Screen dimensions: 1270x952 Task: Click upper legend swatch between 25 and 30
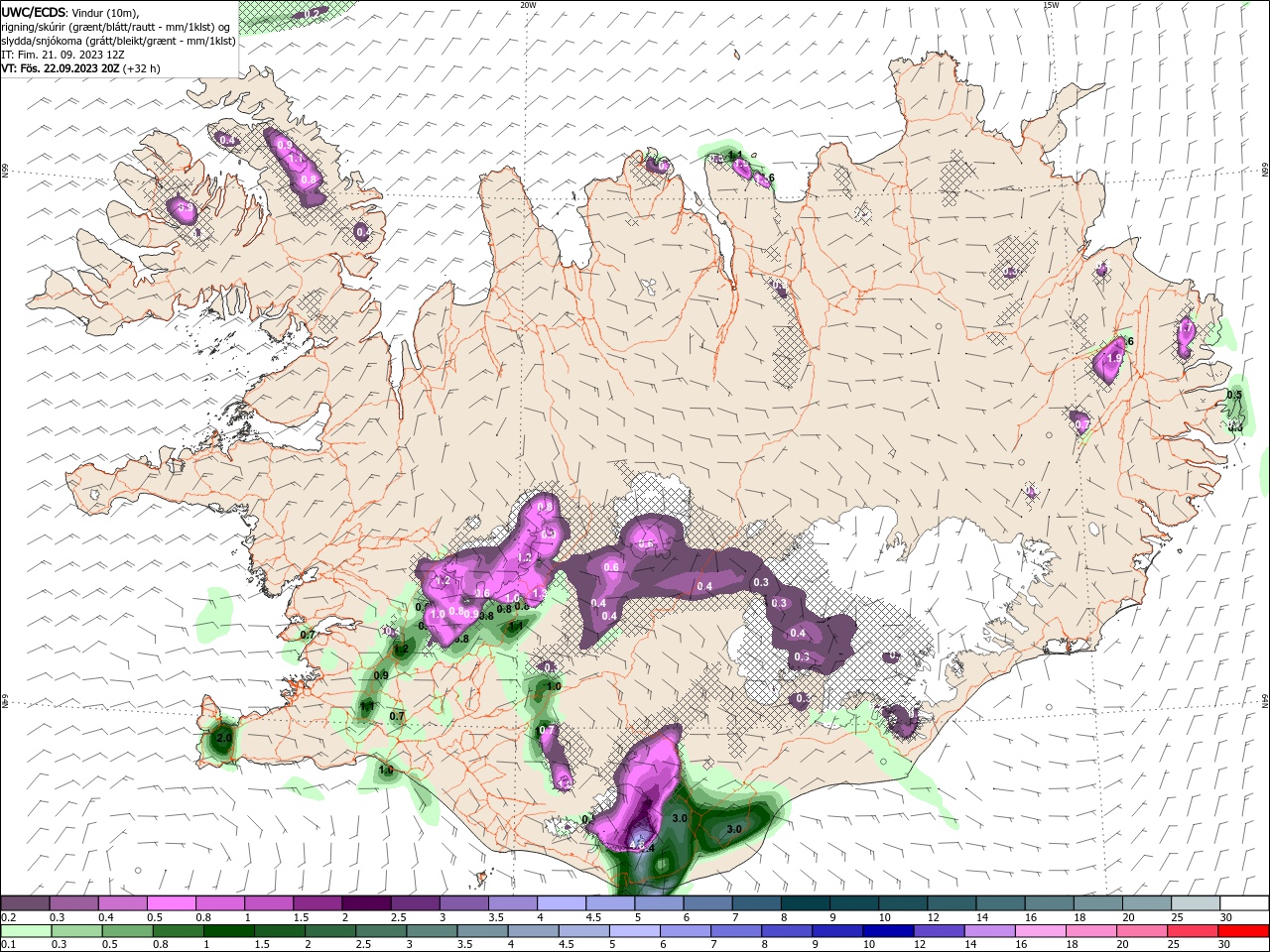pyautogui.click(x=1197, y=903)
